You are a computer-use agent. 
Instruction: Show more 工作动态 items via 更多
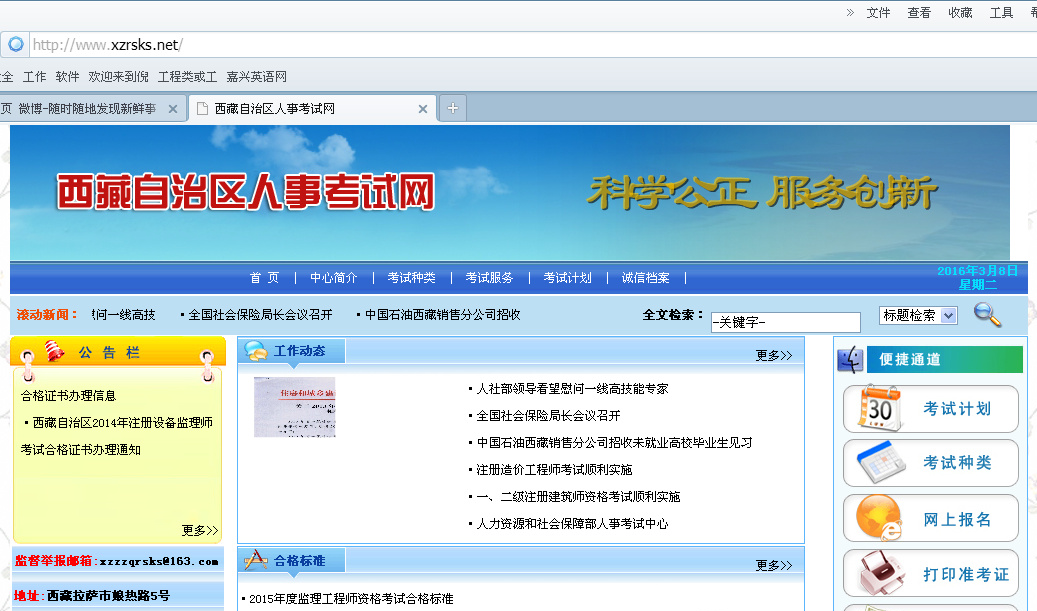tap(774, 356)
